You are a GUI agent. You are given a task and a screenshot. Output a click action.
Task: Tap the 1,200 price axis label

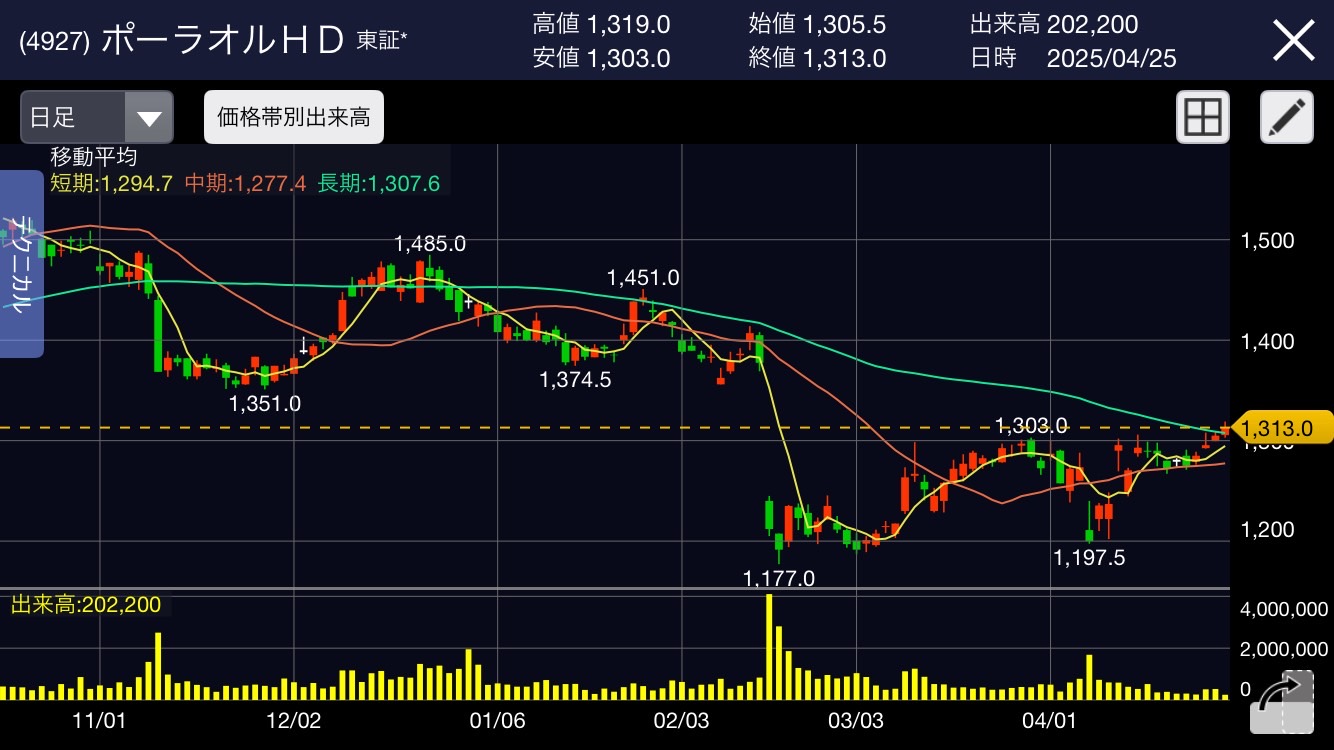tap(1267, 529)
